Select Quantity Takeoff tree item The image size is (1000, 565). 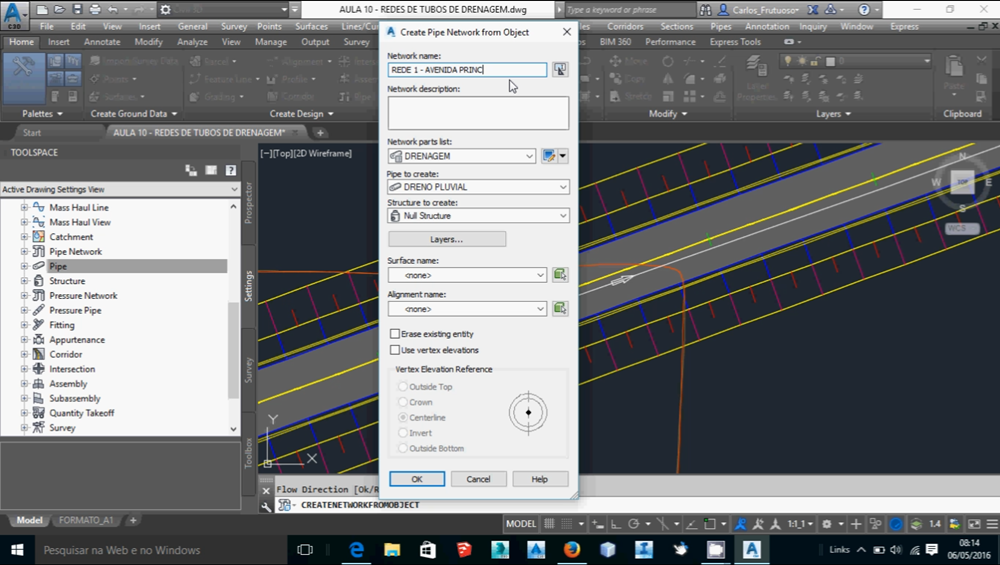coord(82,413)
